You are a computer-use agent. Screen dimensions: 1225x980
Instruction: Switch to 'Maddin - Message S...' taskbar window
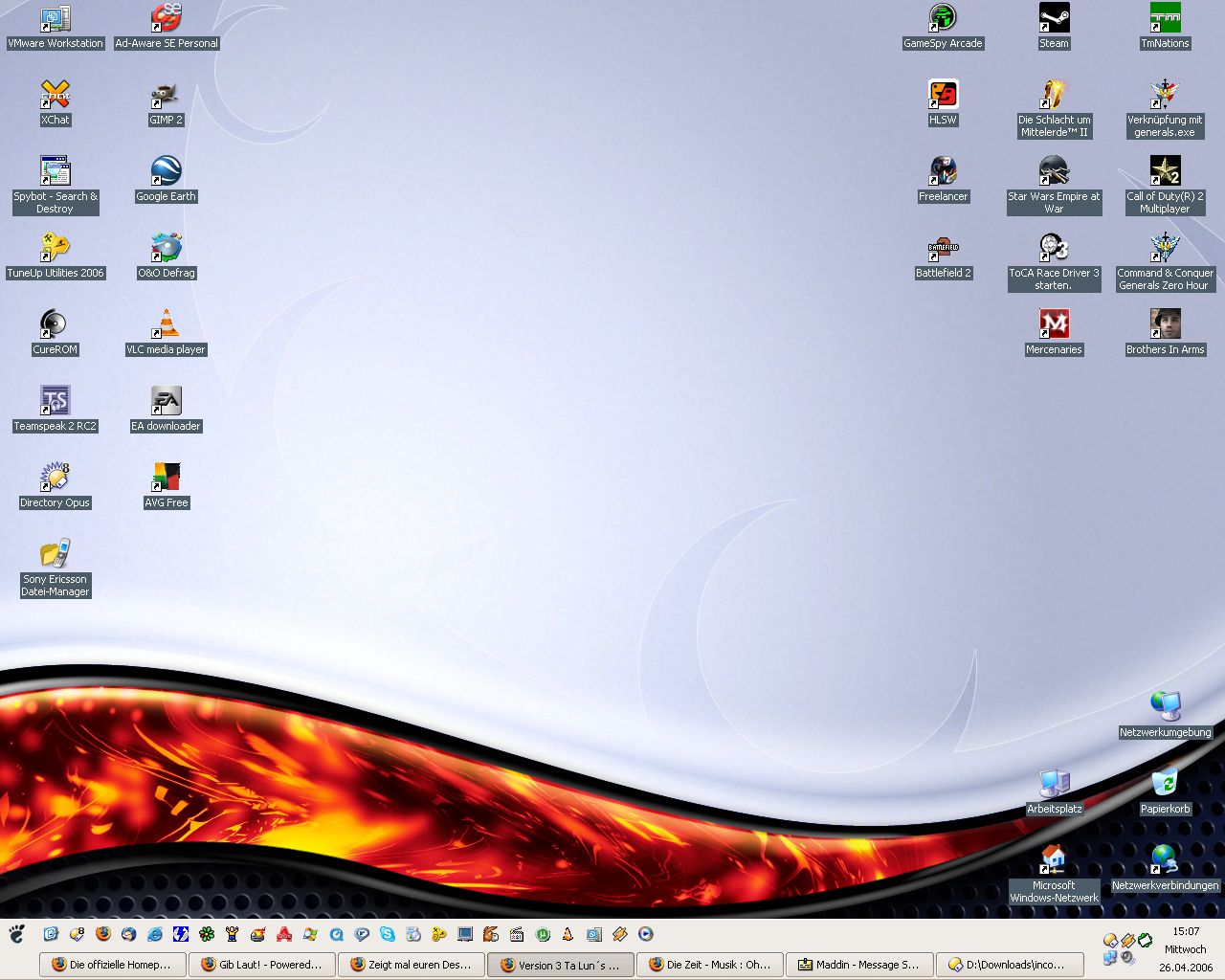pyautogui.click(x=858, y=965)
